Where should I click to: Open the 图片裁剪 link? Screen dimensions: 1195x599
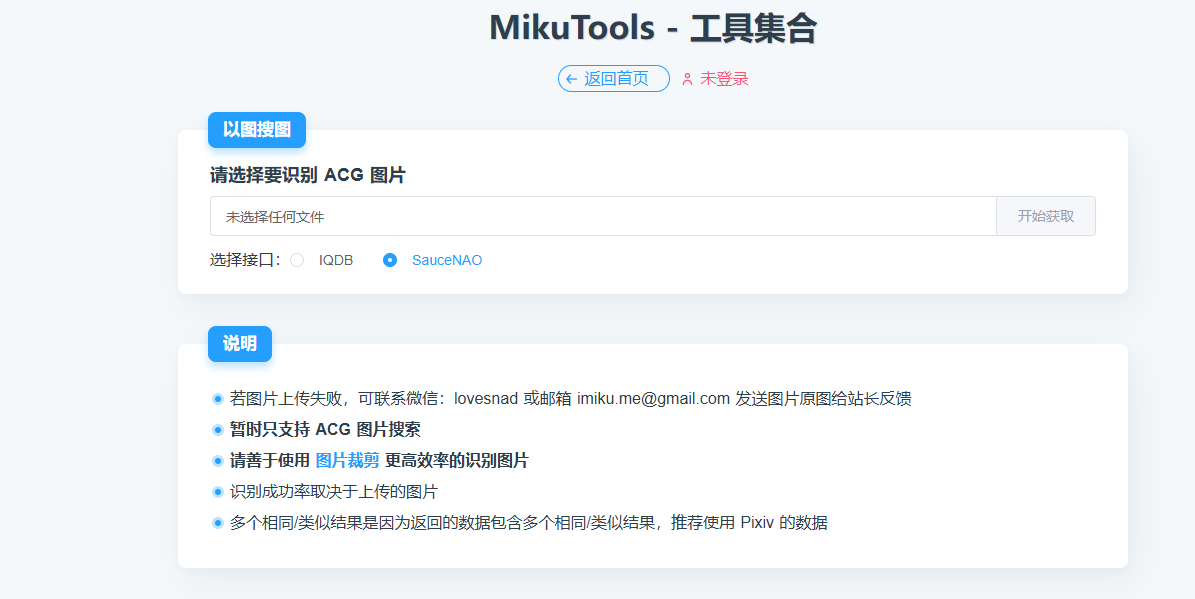coord(347,461)
